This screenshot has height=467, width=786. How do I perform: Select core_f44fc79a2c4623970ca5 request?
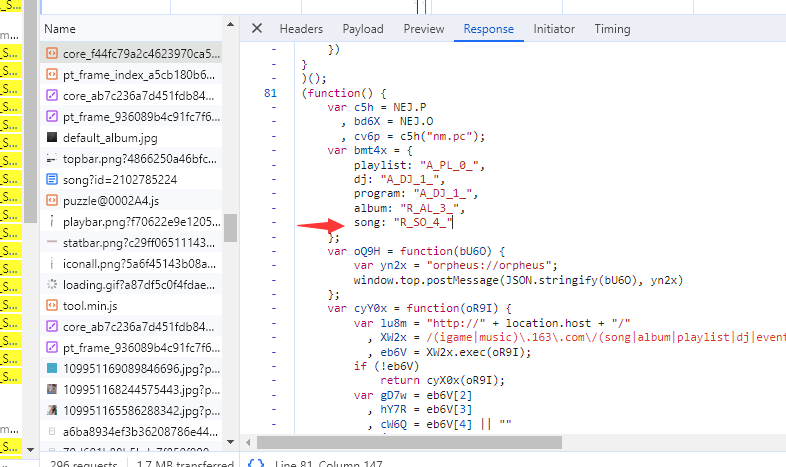click(131, 53)
